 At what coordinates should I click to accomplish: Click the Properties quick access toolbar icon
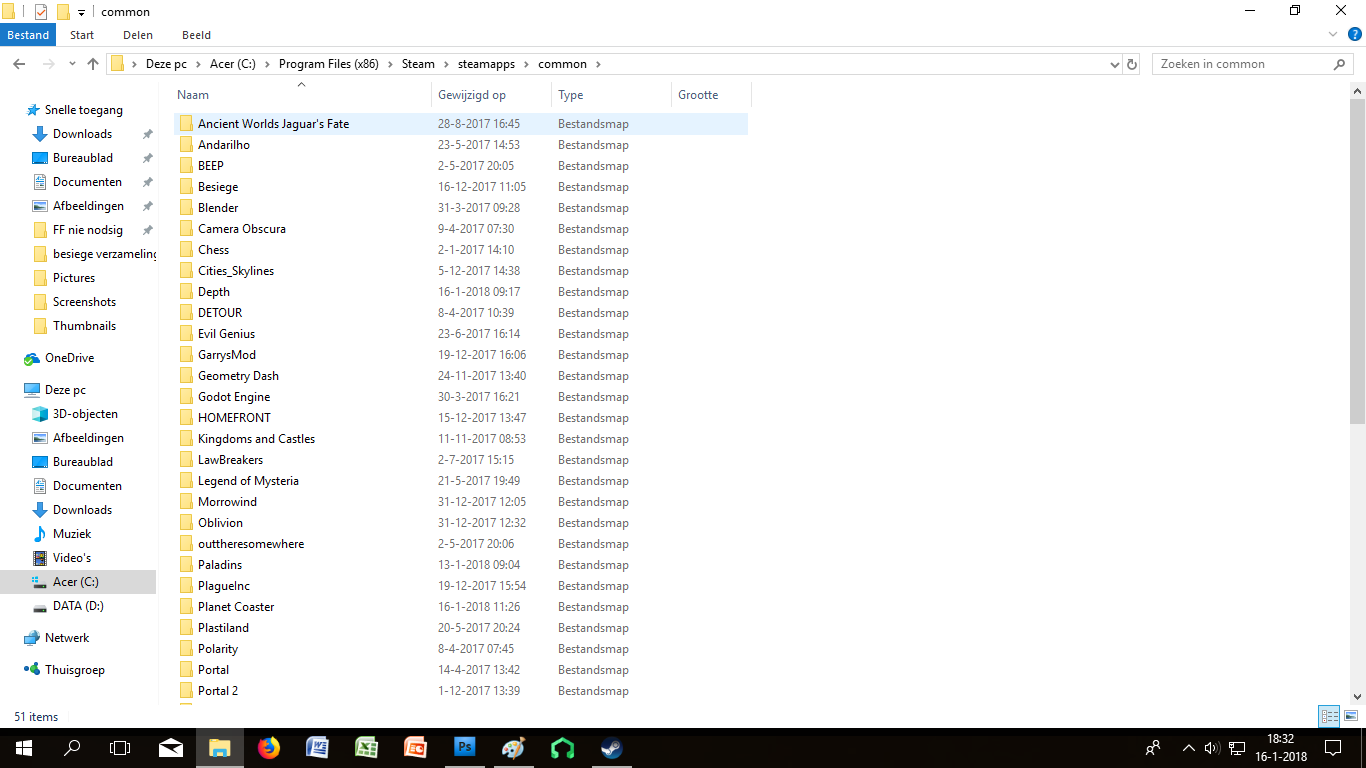coord(41,11)
